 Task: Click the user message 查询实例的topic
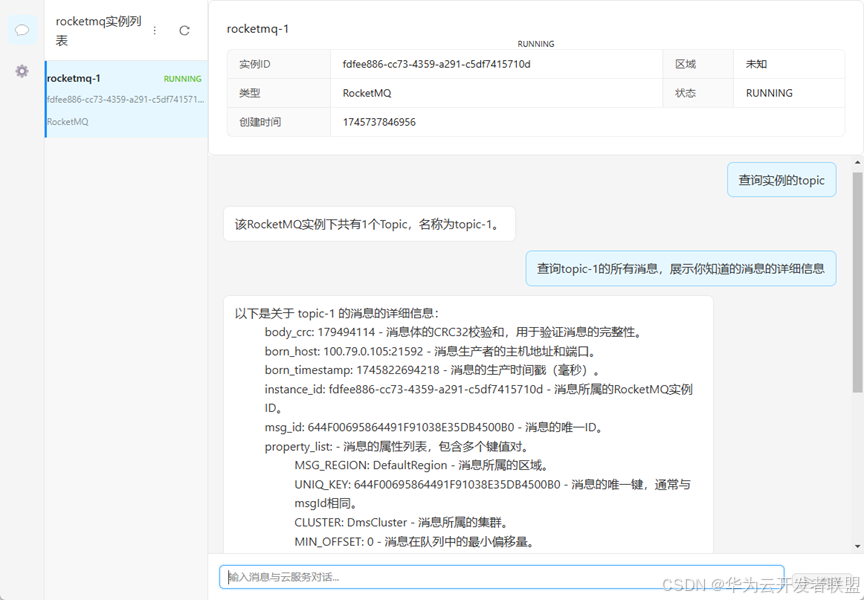point(781,180)
